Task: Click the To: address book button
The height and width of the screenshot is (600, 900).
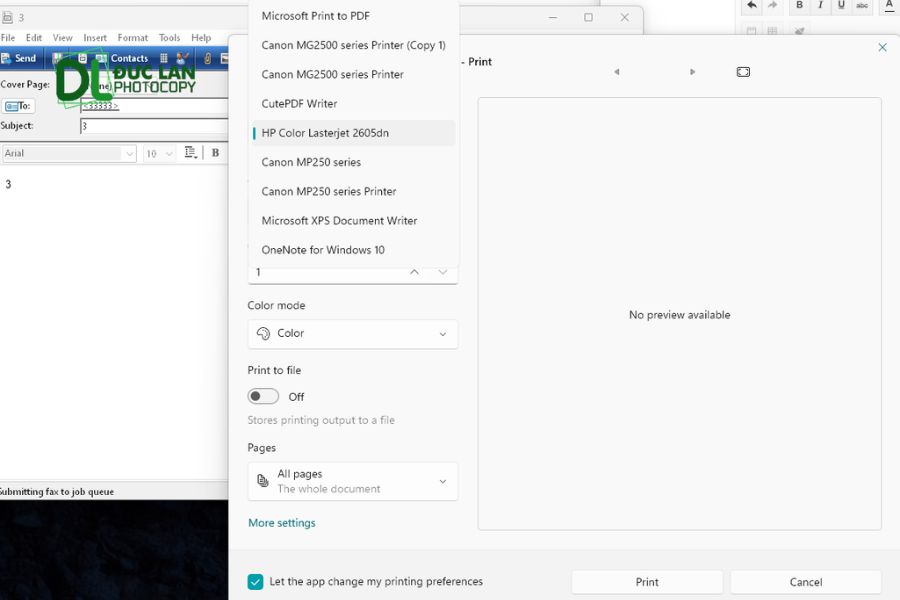Action: (x=18, y=106)
